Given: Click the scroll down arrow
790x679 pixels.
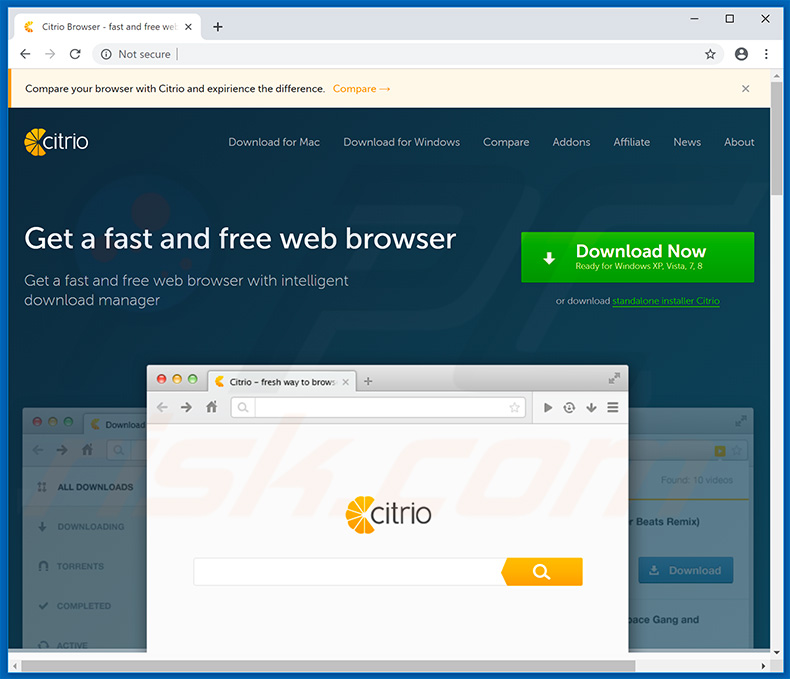Looking at the screenshot, I should coord(776,653).
